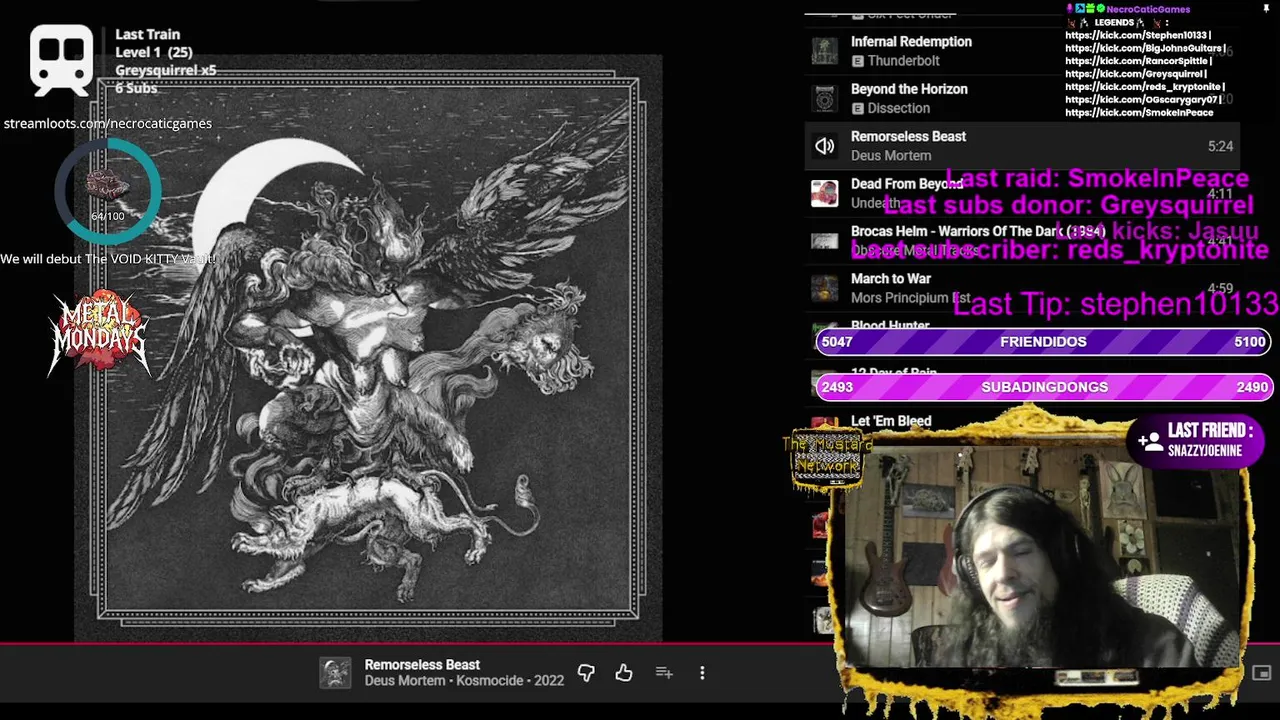Dislike the song Remorseless Beast
Screen dimensions: 1280x720
point(586,673)
